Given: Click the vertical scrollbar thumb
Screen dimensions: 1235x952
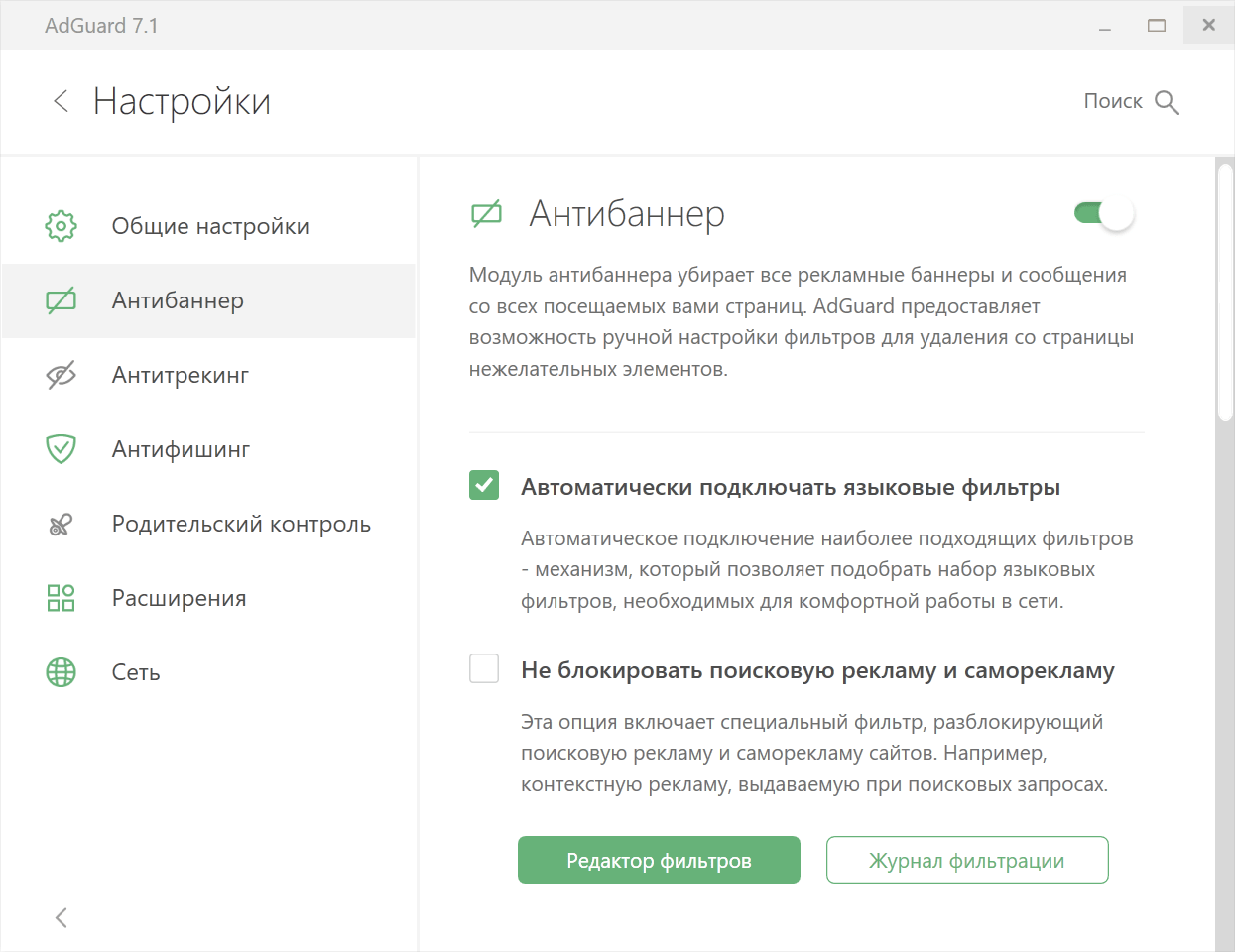Looking at the screenshot, I should coord(1226,295).
